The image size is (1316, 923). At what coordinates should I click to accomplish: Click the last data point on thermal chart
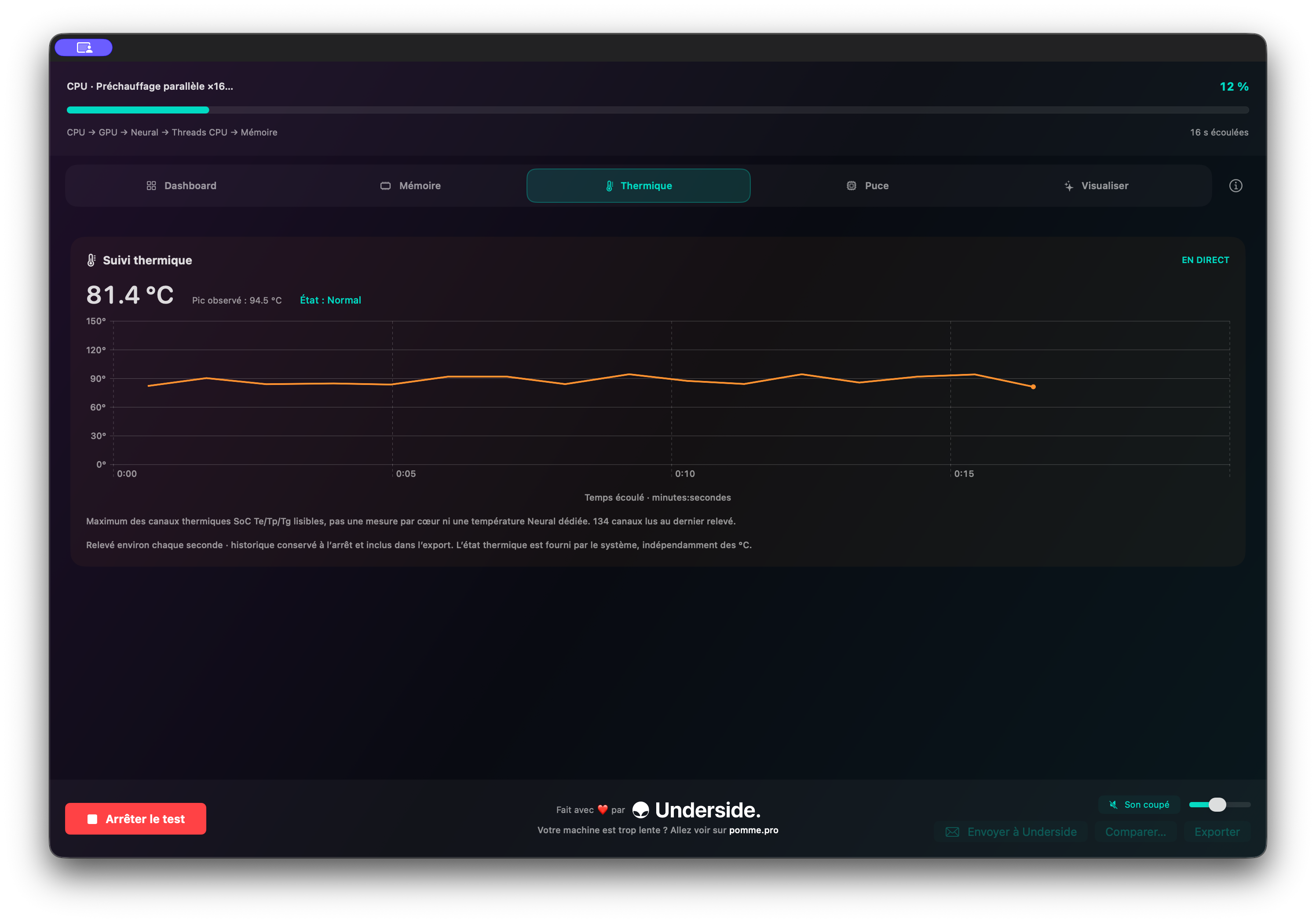tap(1033, 387)
